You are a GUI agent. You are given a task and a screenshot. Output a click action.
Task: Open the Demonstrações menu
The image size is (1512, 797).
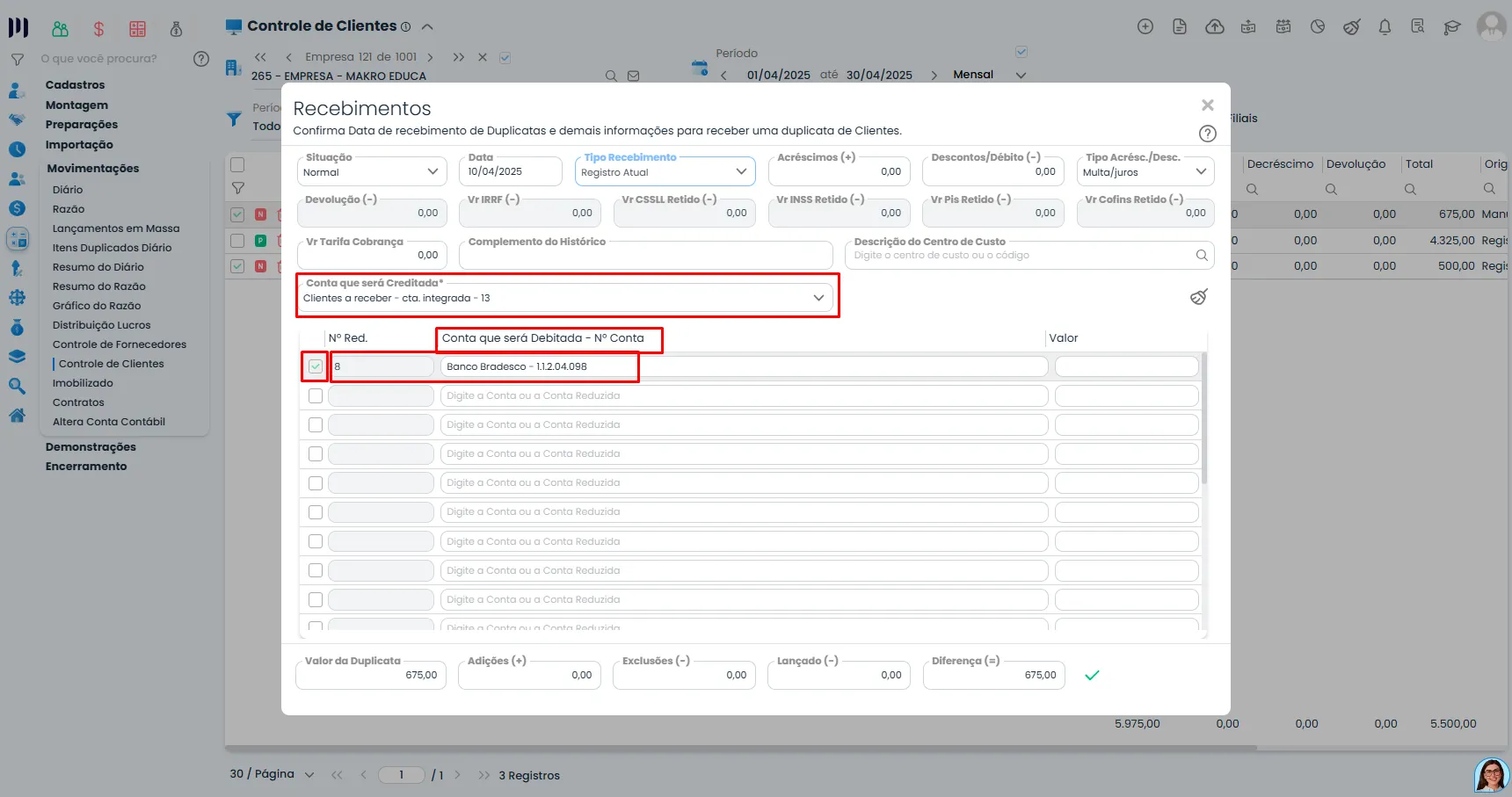pyautogui.click(x=91, y=447)
